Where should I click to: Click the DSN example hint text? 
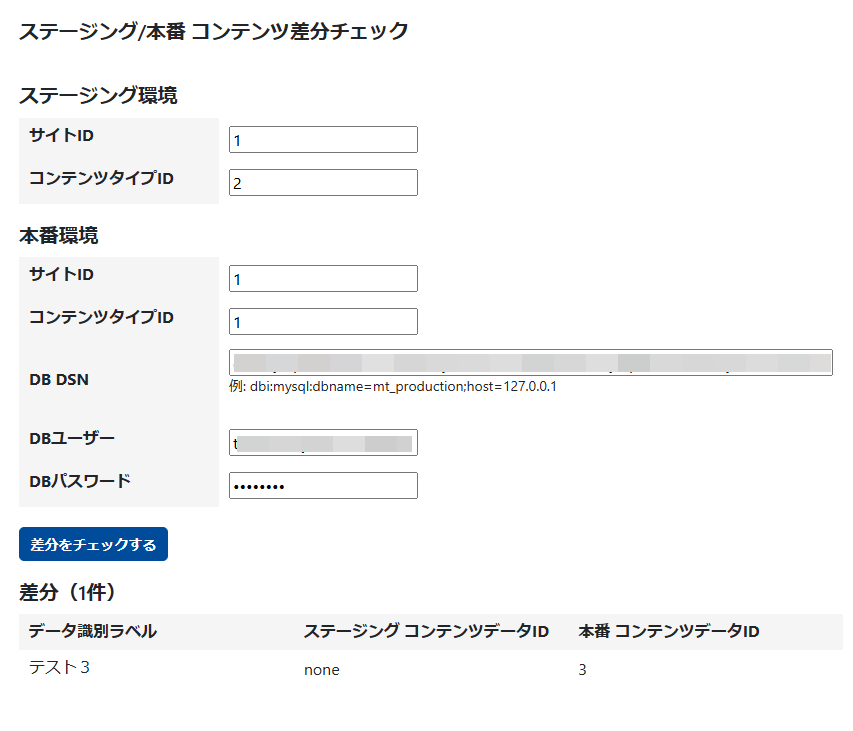393,386
